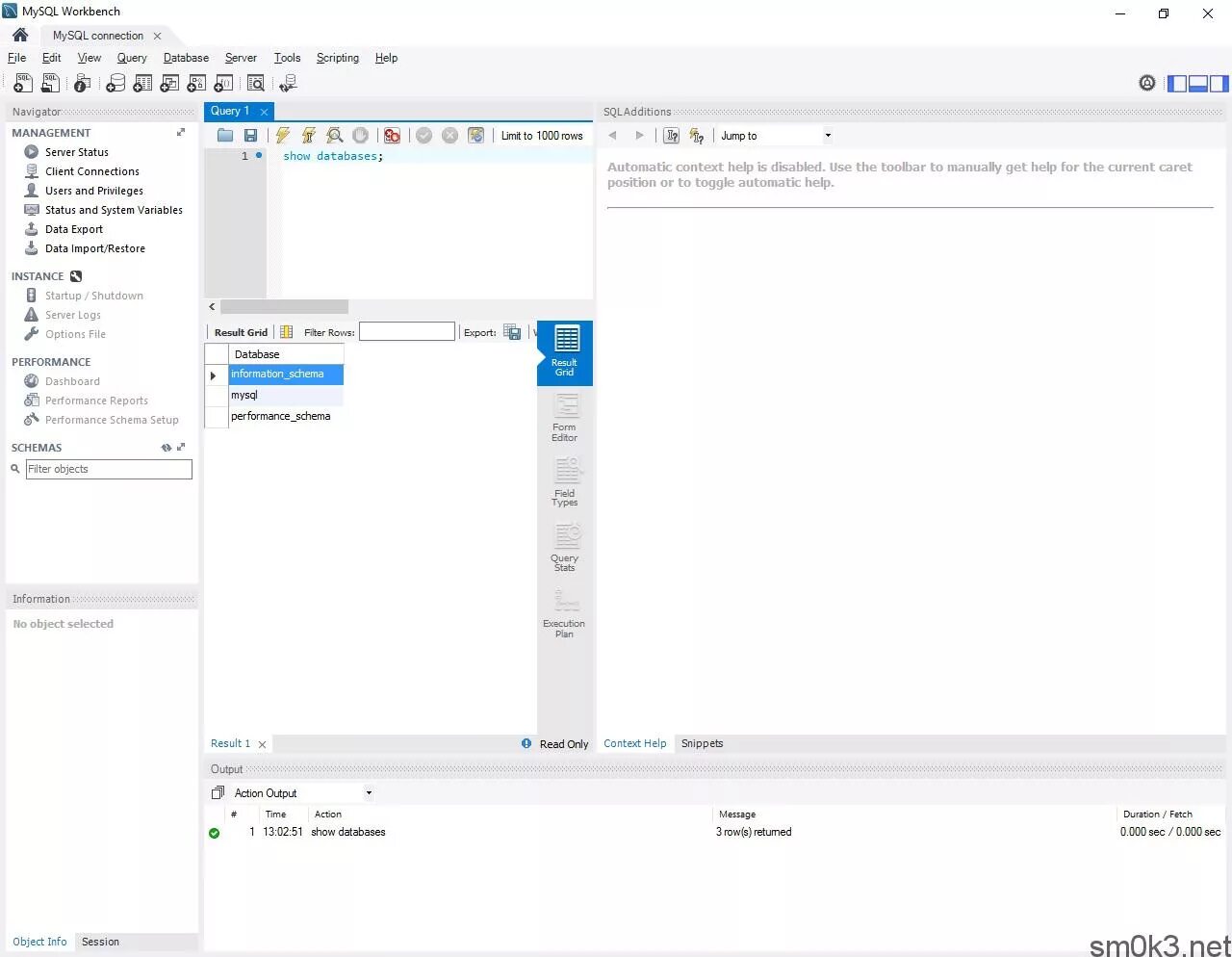Viewport: 1232px width, 957px height.
Task: Expand the Schemas section arrow
Action: coord(181,448)
